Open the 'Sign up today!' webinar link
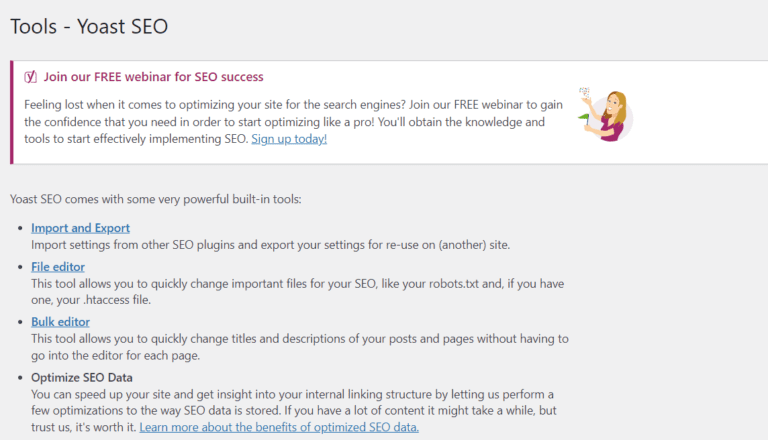Screen dimensions: 768x440 (x=289, y=139)
